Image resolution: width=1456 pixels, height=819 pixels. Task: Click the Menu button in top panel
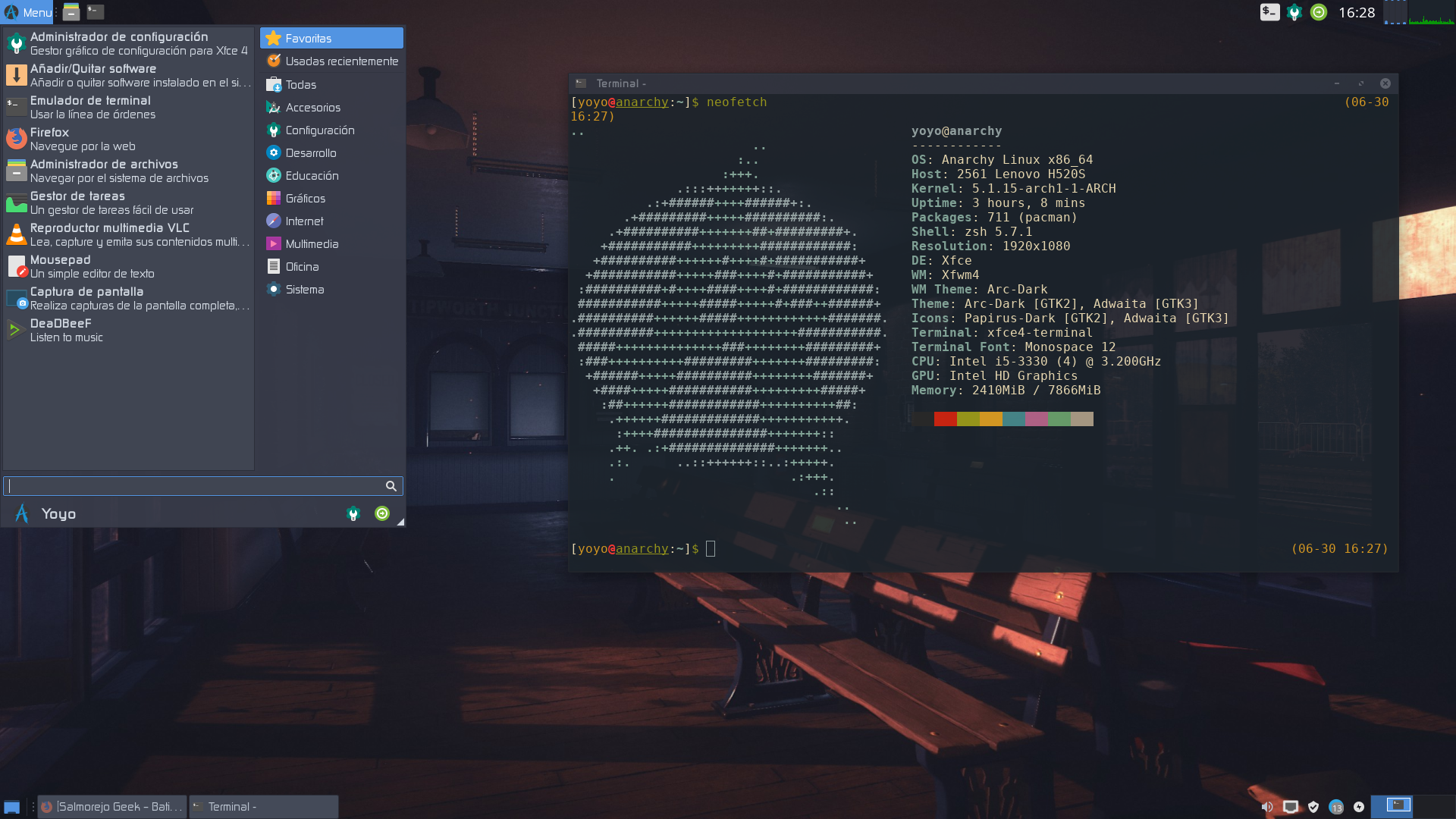[28, 12]
